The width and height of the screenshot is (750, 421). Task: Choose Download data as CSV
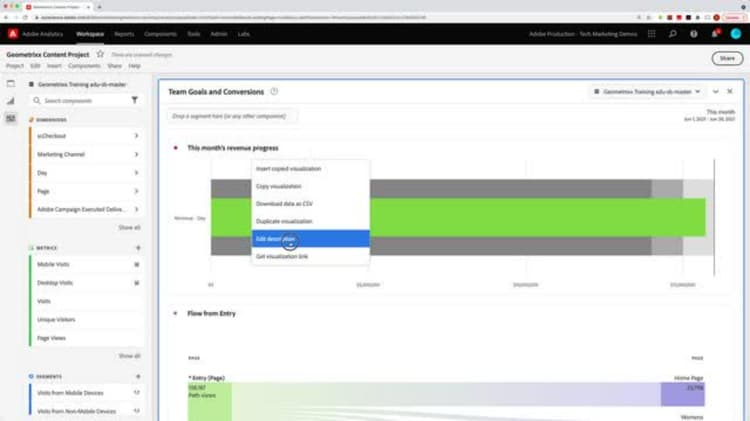tap(310, 204)
